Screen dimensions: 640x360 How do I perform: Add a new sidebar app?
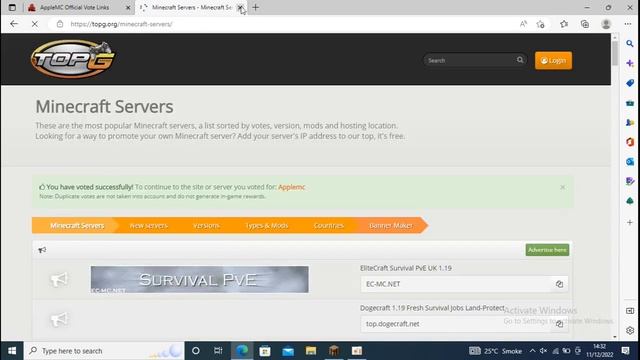click(630, 222)
